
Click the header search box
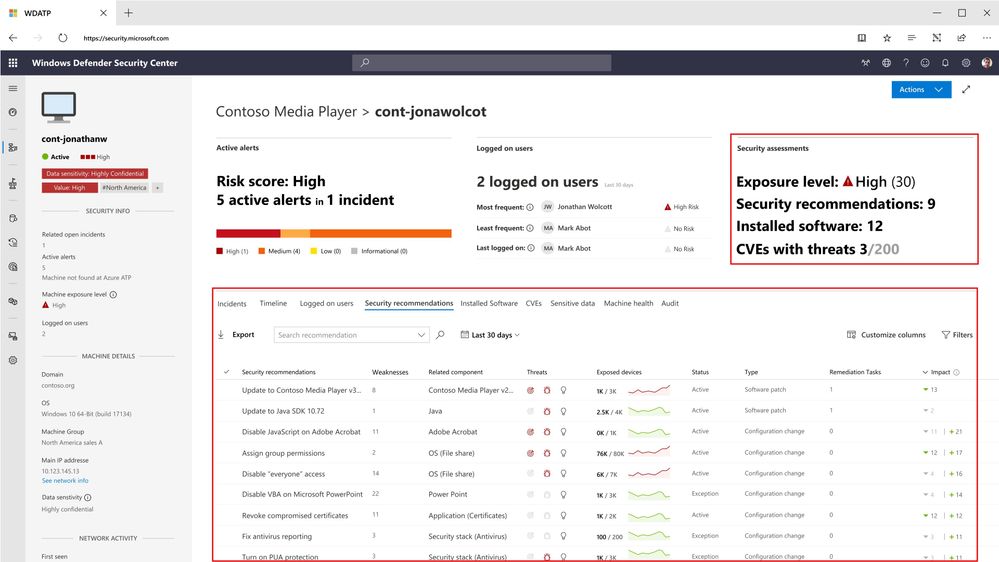pos(482,62)
